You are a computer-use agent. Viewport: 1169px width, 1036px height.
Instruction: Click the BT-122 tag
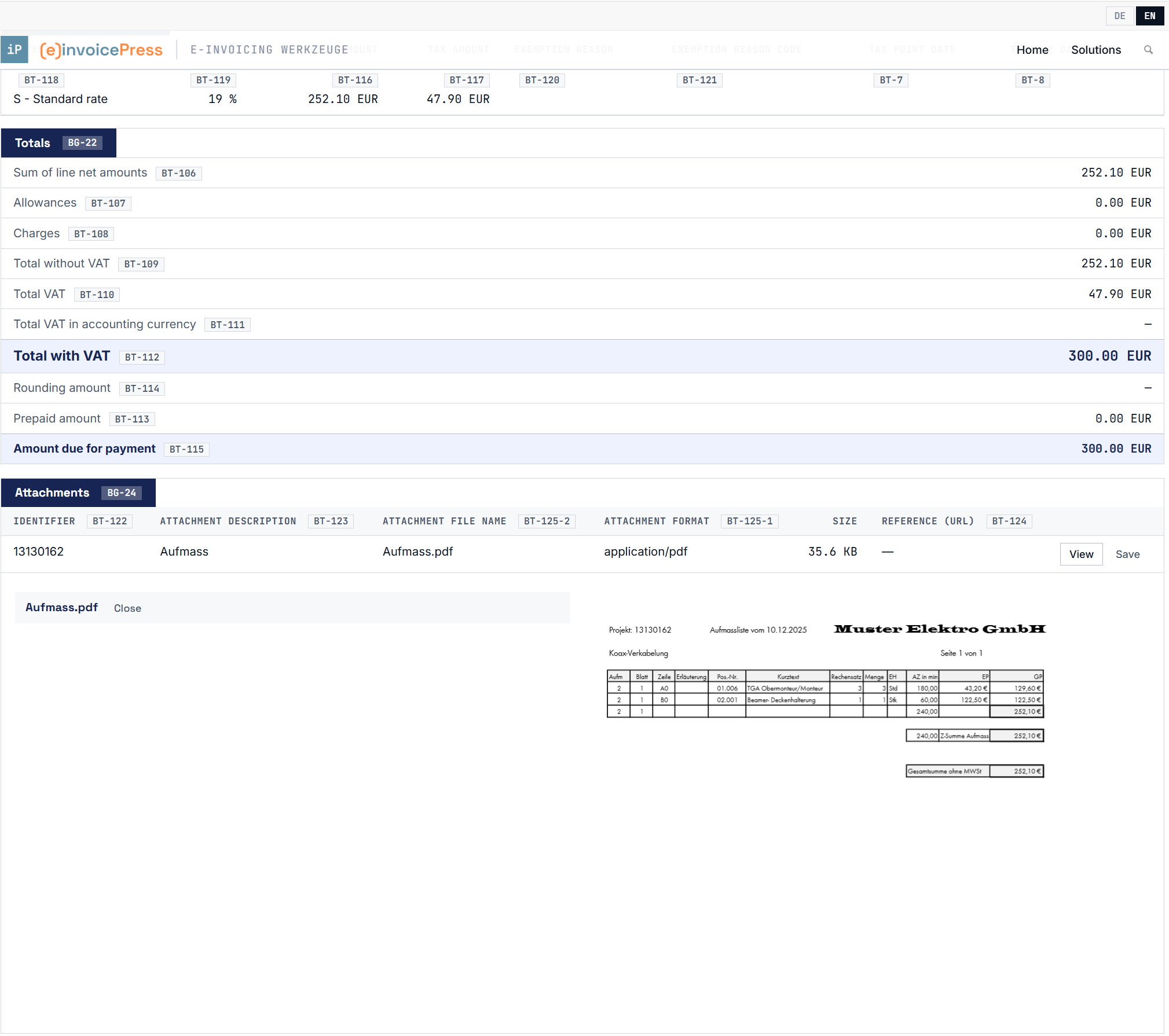[x=109, y=521]
